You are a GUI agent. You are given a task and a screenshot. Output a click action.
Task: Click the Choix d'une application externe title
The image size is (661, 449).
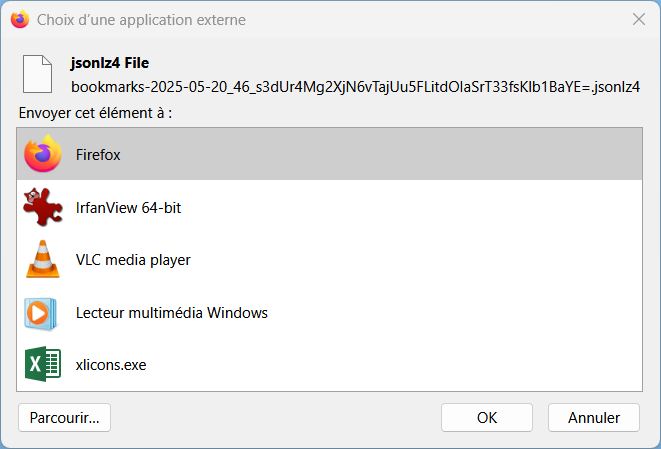pos(141,20)
